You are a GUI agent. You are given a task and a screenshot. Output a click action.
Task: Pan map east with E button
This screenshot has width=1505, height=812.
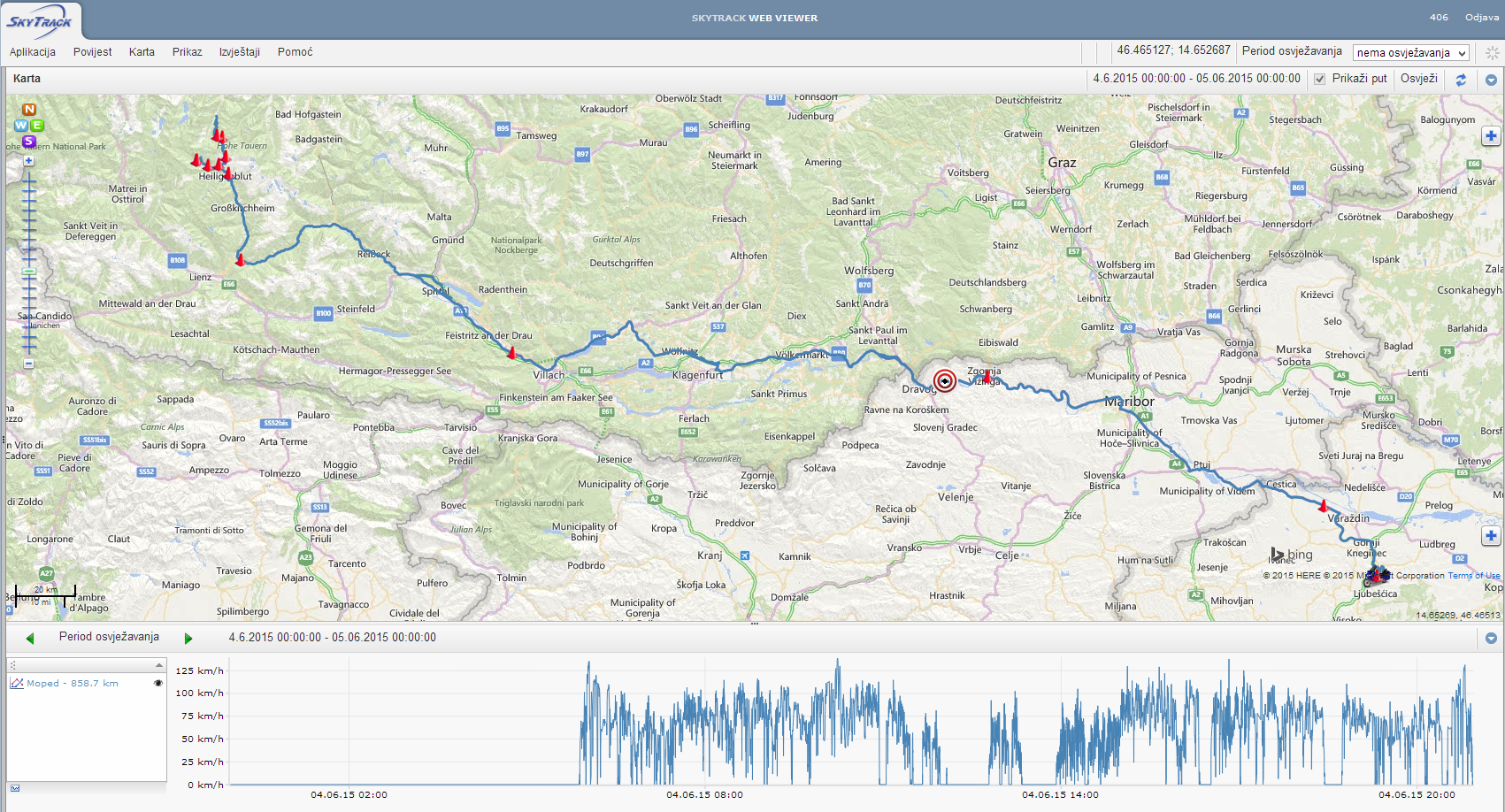point(38,126)
